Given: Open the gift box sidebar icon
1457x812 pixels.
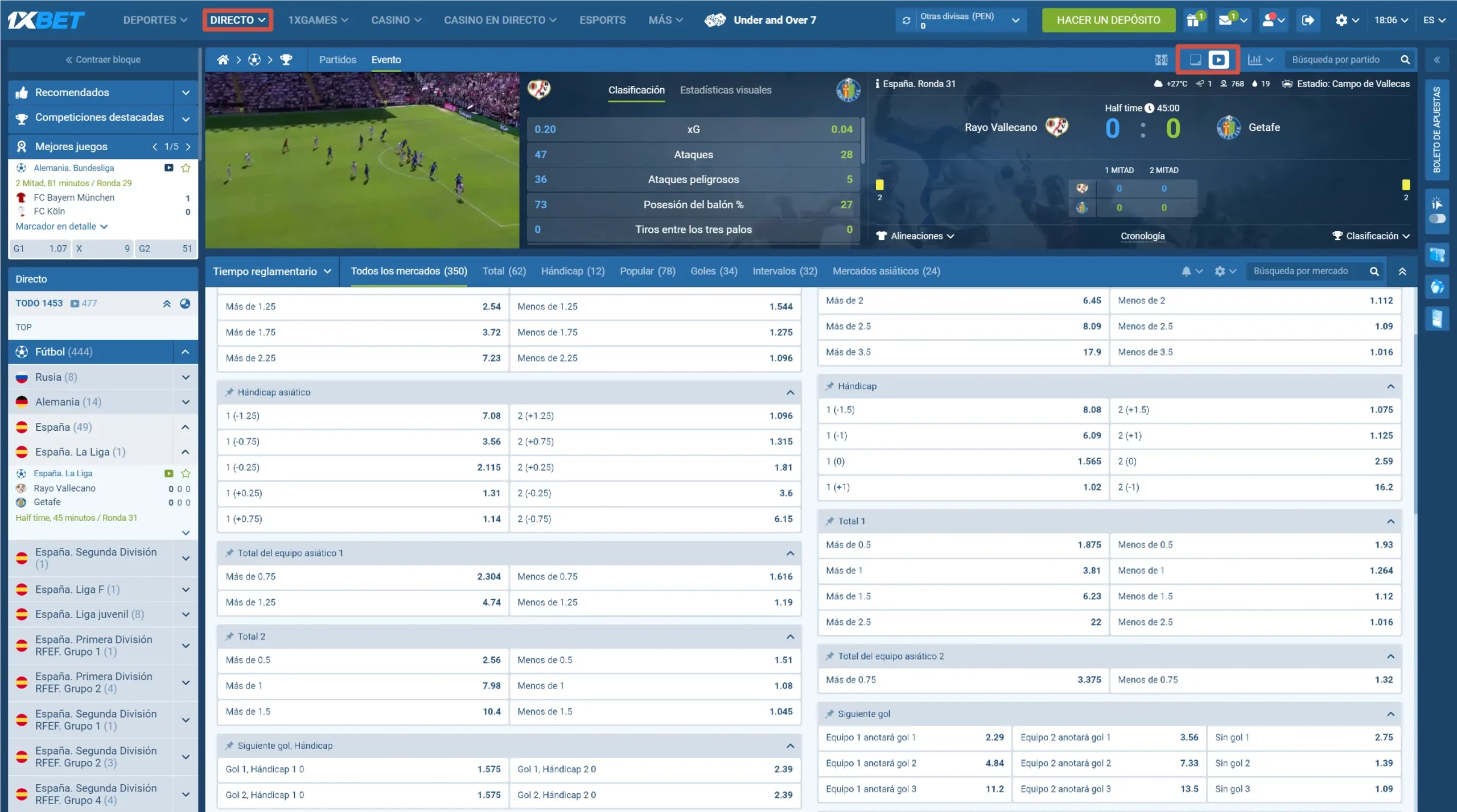Looking at the screenshot, I should [1437, 287].
